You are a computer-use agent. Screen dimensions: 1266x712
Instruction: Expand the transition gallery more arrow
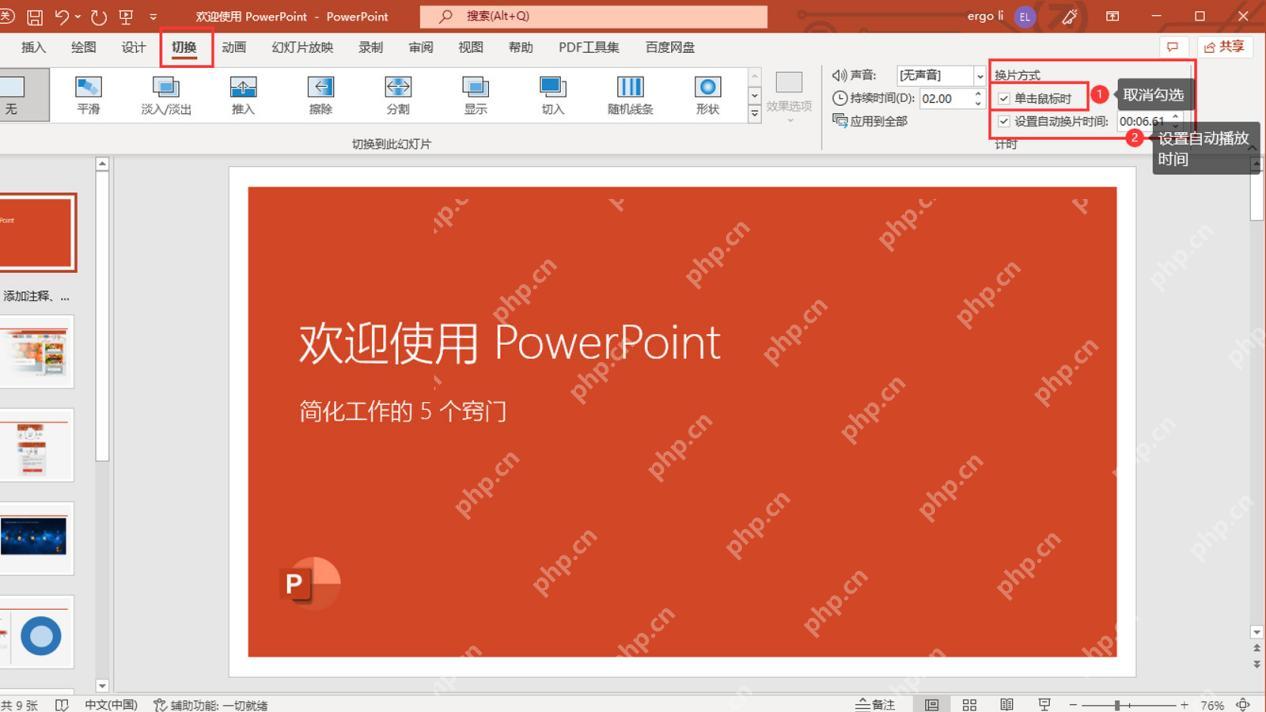(x=755, y=113)
